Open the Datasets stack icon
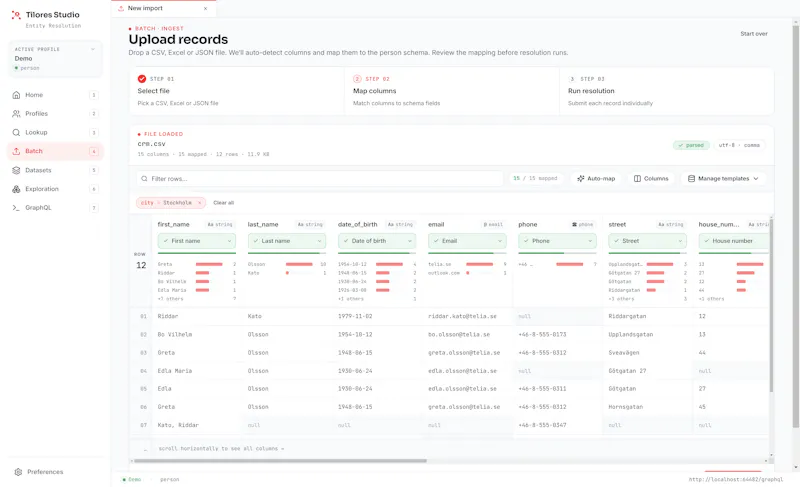 coord(16,170)
